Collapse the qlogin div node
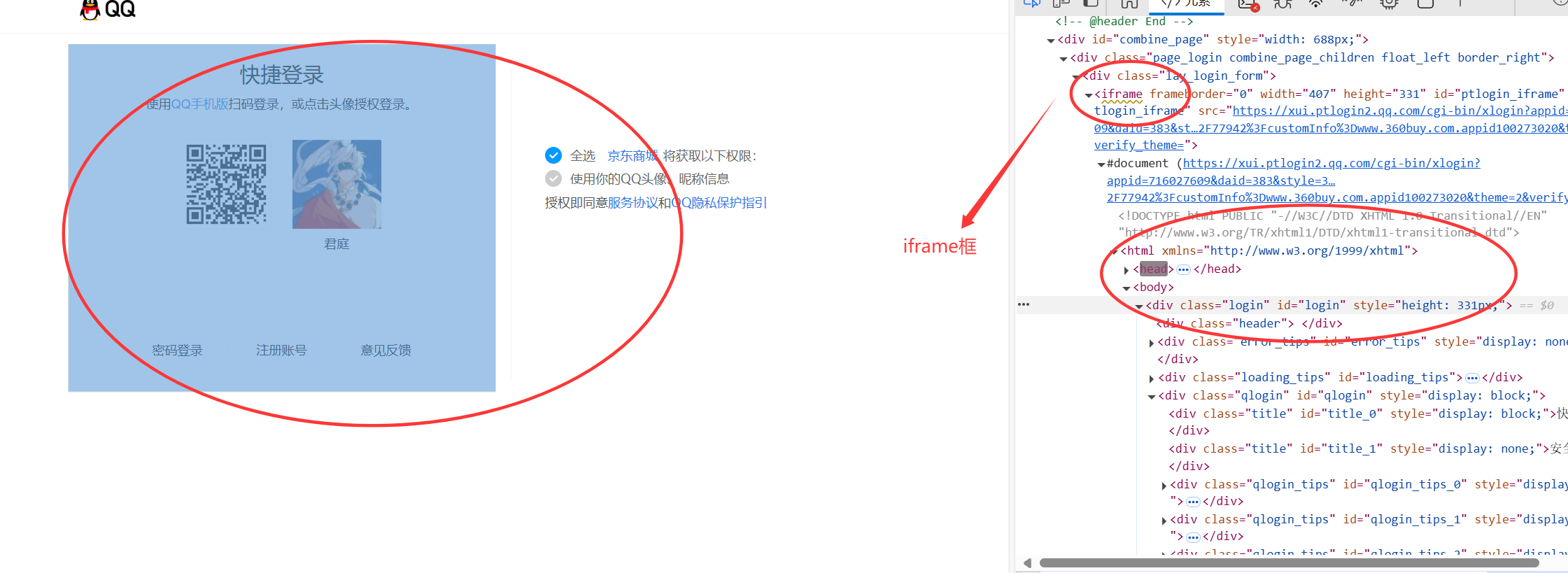1568x573 pixels. 1152,397
